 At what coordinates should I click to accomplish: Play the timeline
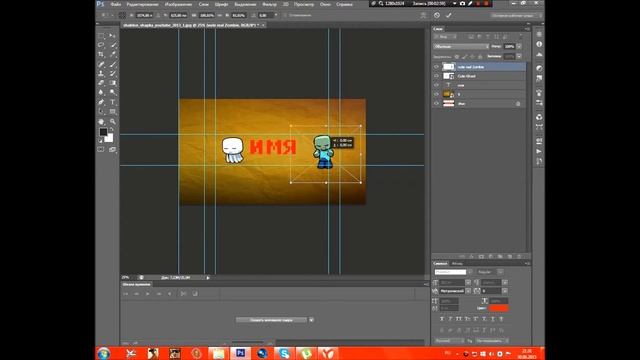pyautogui.click(x=148, y=293)
